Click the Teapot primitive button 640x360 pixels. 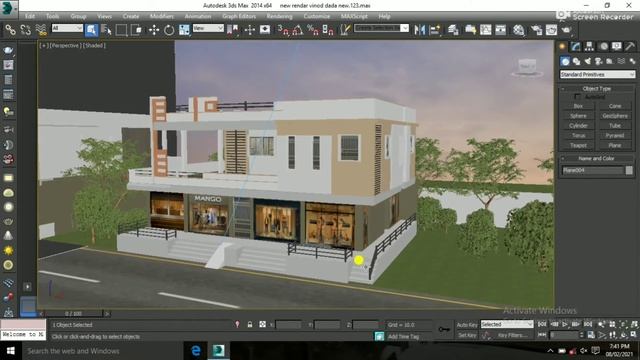(x=578, y=145)
